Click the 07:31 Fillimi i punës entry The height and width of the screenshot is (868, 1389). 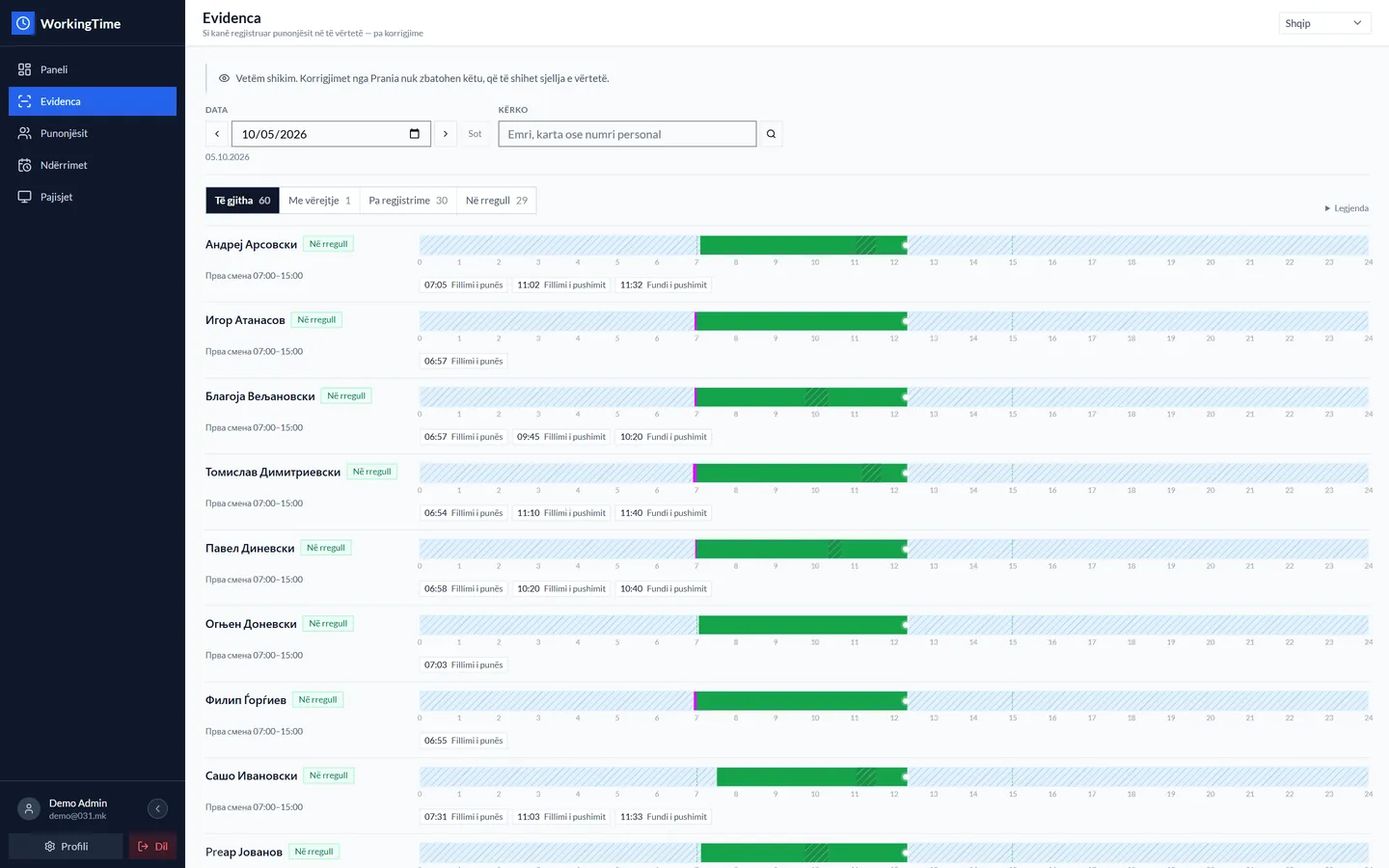point(463,817)
